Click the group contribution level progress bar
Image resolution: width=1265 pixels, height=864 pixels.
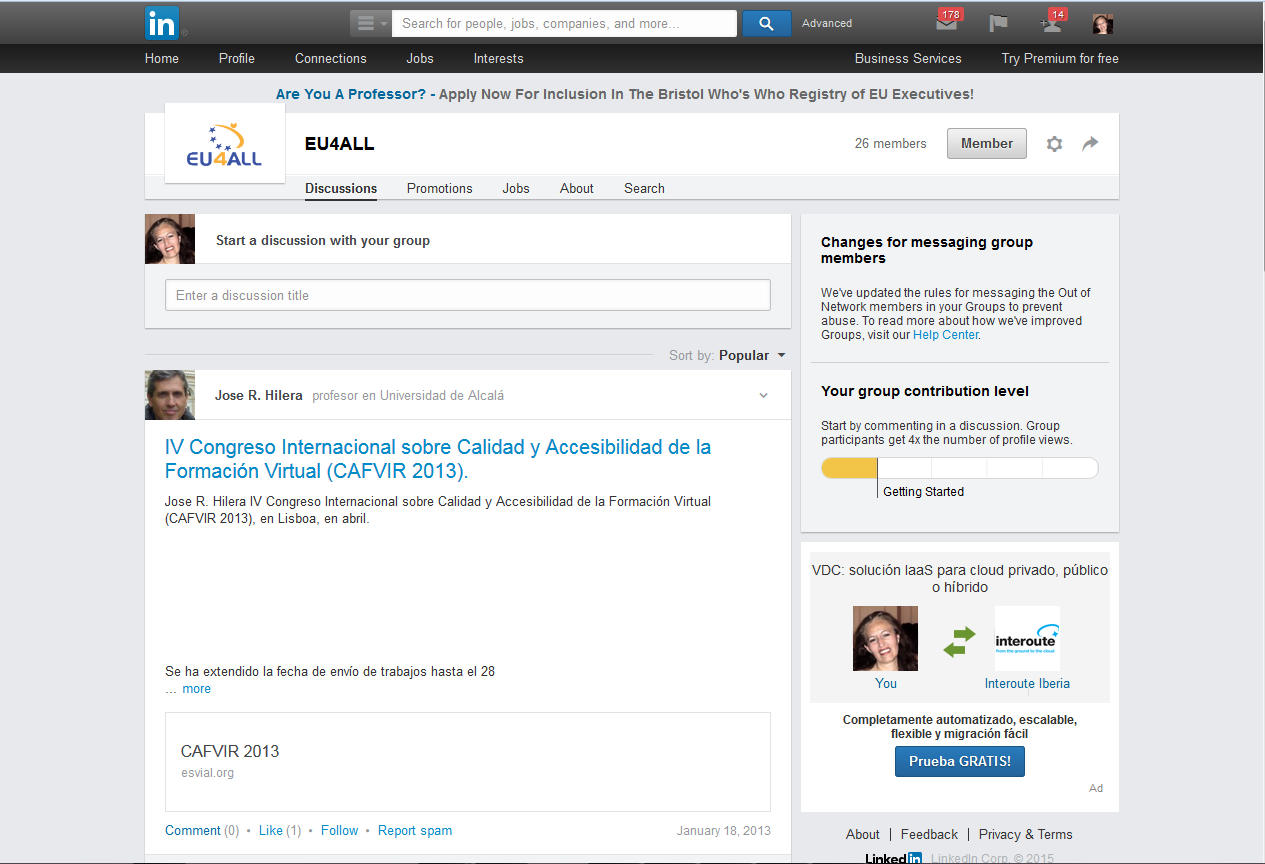tap(960, 468)
